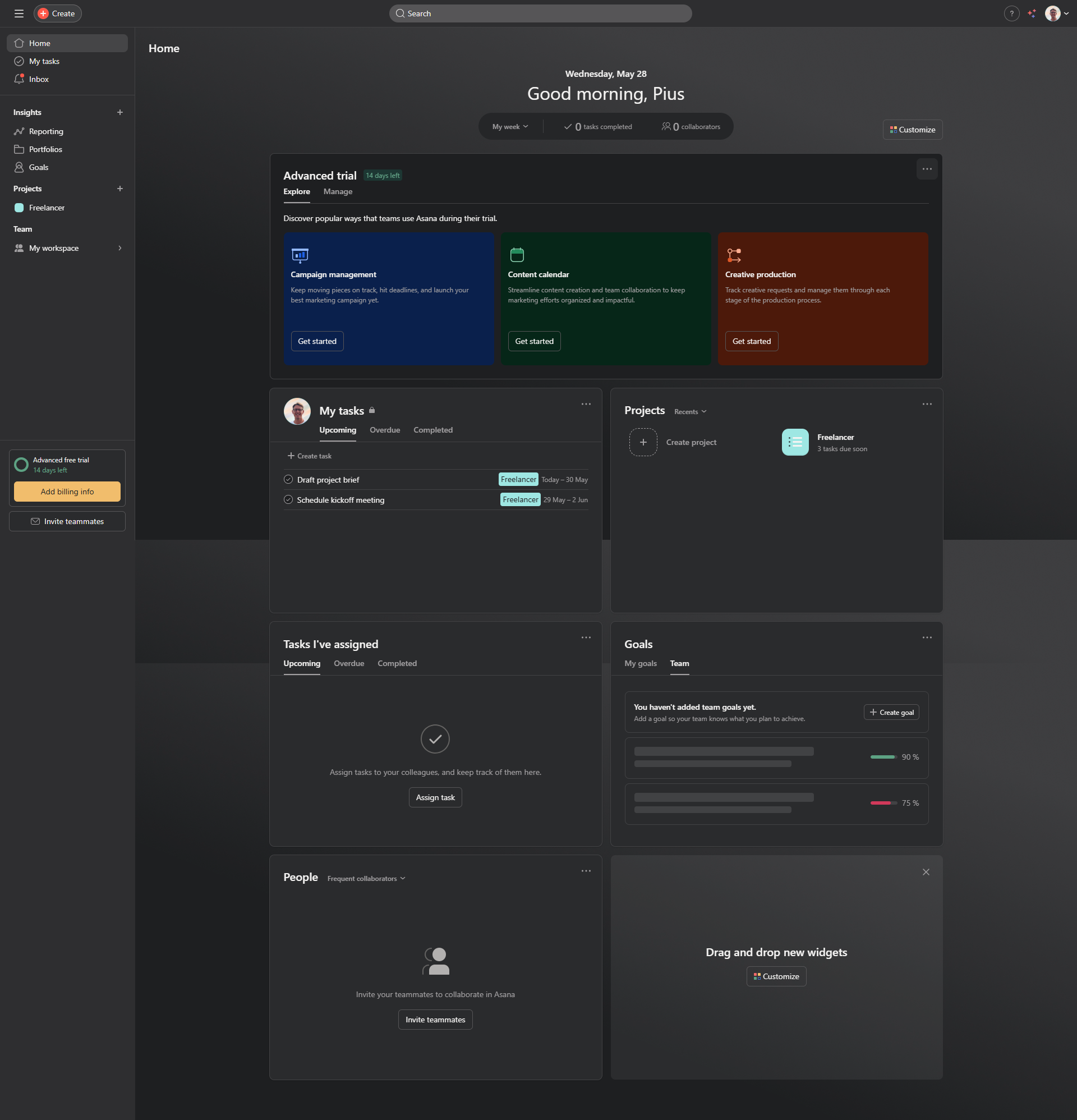Click Customize in drag and drop panel
This screenshot has height=1120, width=1077.
tap(776, 976)
